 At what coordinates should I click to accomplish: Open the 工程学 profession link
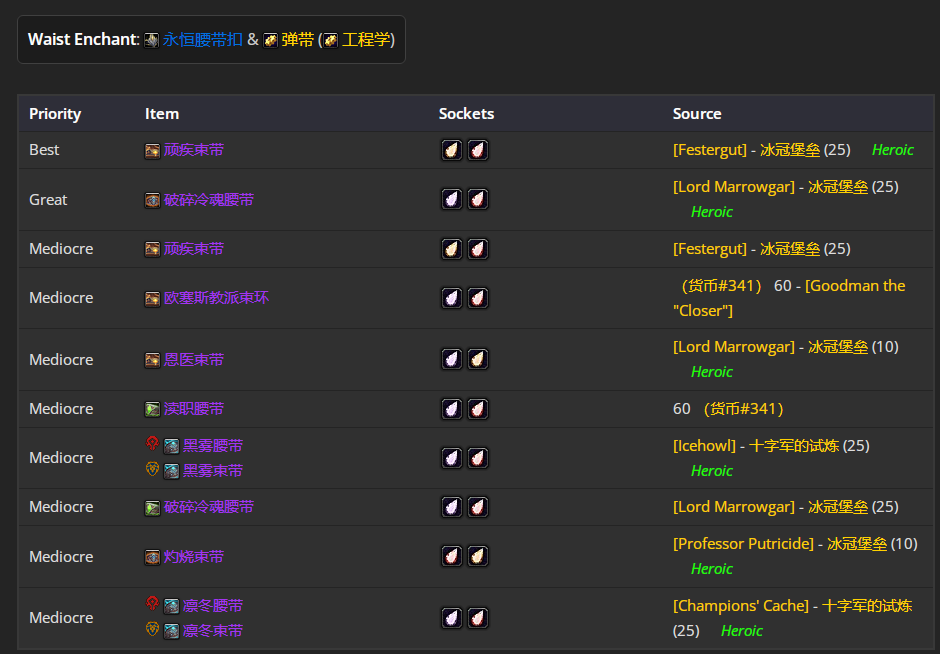tap(366, 40)
